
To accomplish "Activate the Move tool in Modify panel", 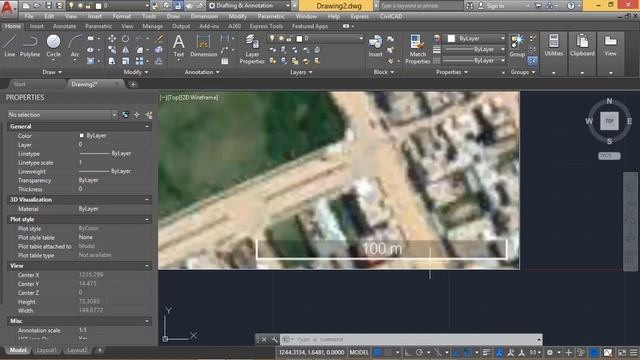I will [x=111, y=39].
